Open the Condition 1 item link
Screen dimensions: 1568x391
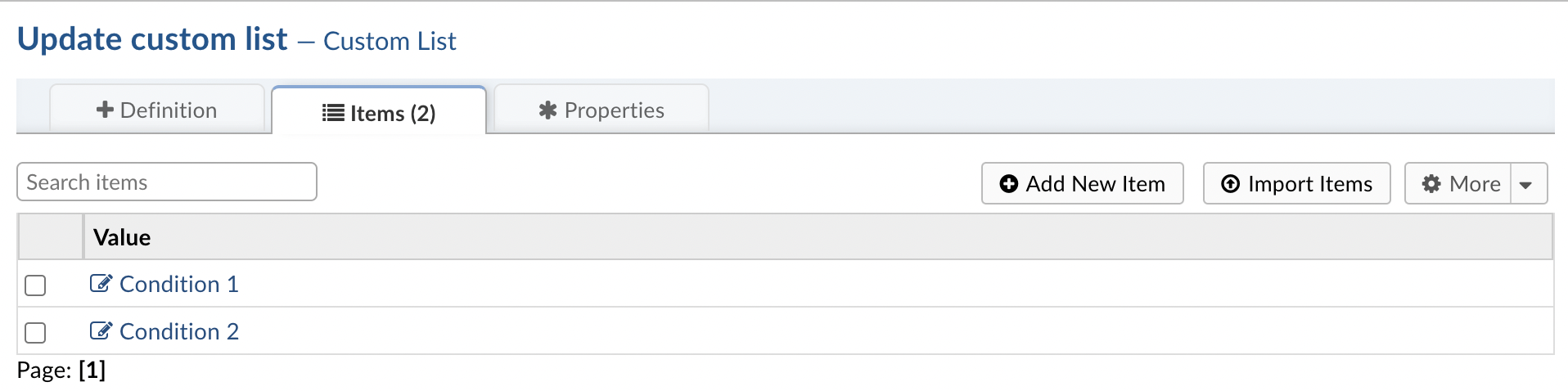click(x=179, y=284)
